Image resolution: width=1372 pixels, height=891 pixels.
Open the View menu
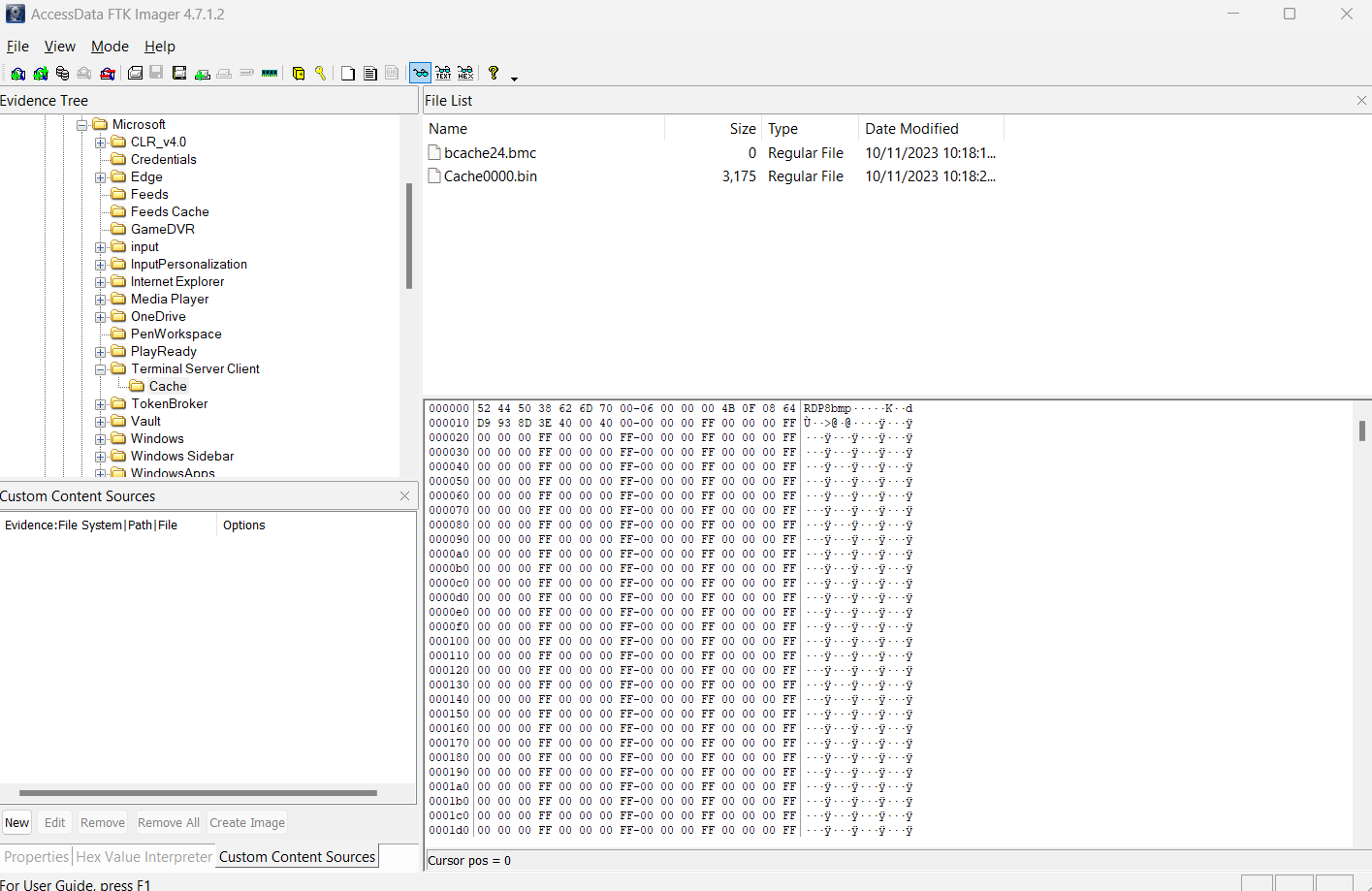(x=59, y=47)
